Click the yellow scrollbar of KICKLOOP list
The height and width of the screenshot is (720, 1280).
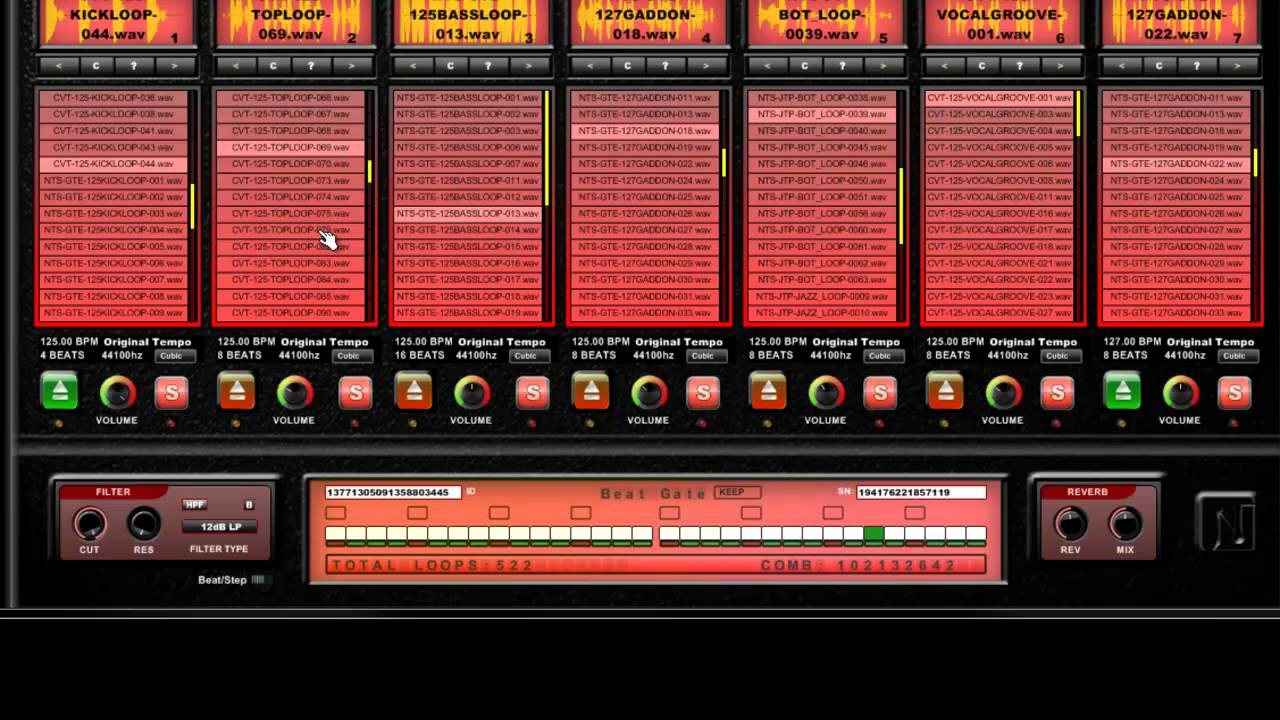pos(193,206)
